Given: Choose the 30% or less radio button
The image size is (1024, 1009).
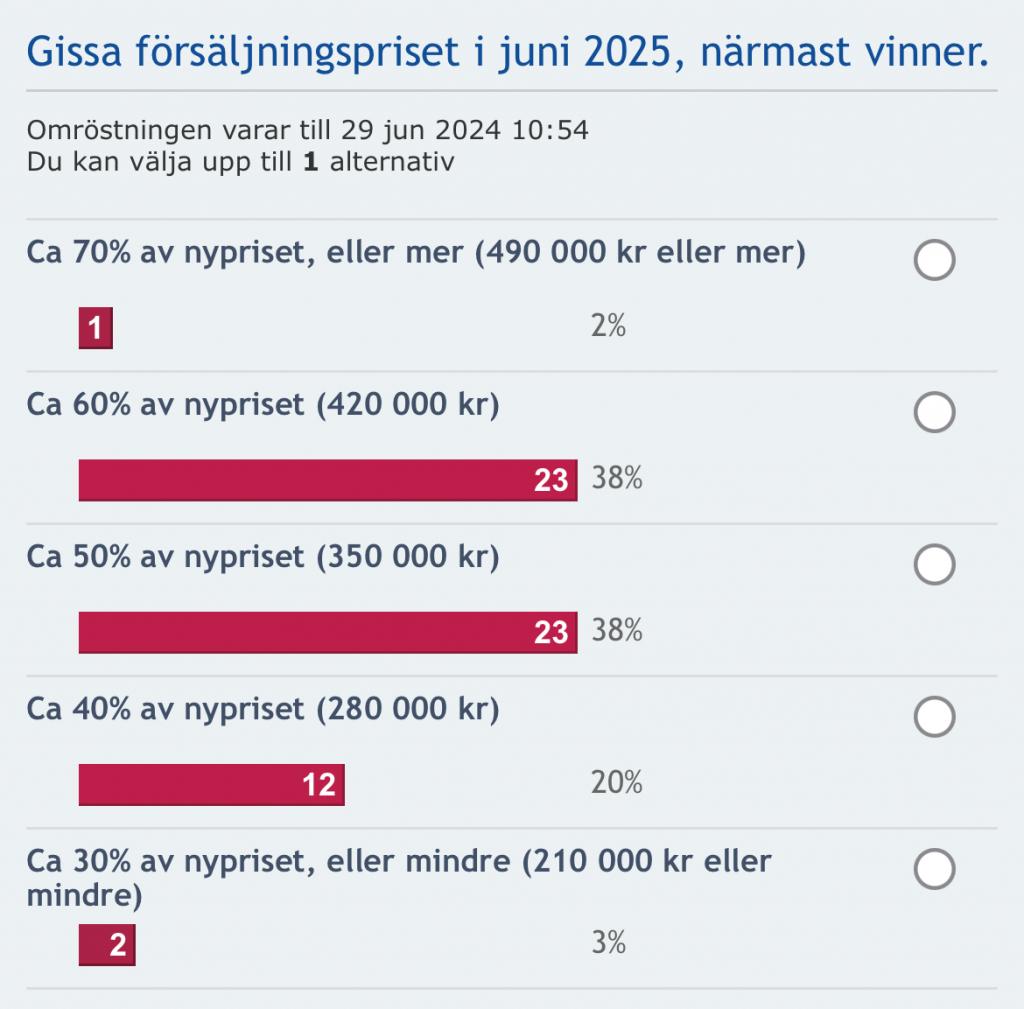Looking at the screenshot, I should point(935,869).
